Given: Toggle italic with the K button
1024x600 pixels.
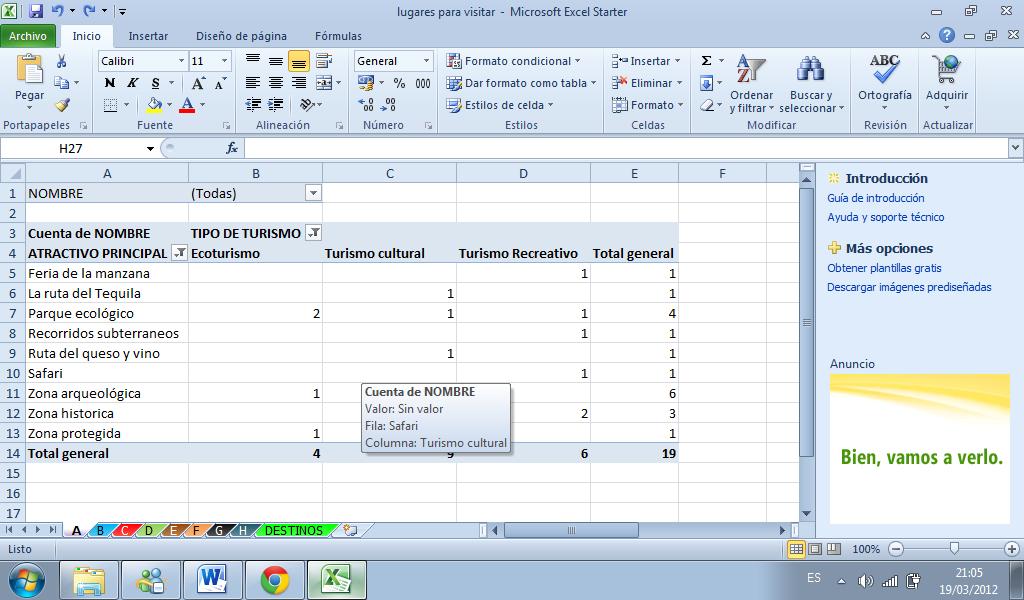Looking at the screenshot, I should tap(132, 83).
